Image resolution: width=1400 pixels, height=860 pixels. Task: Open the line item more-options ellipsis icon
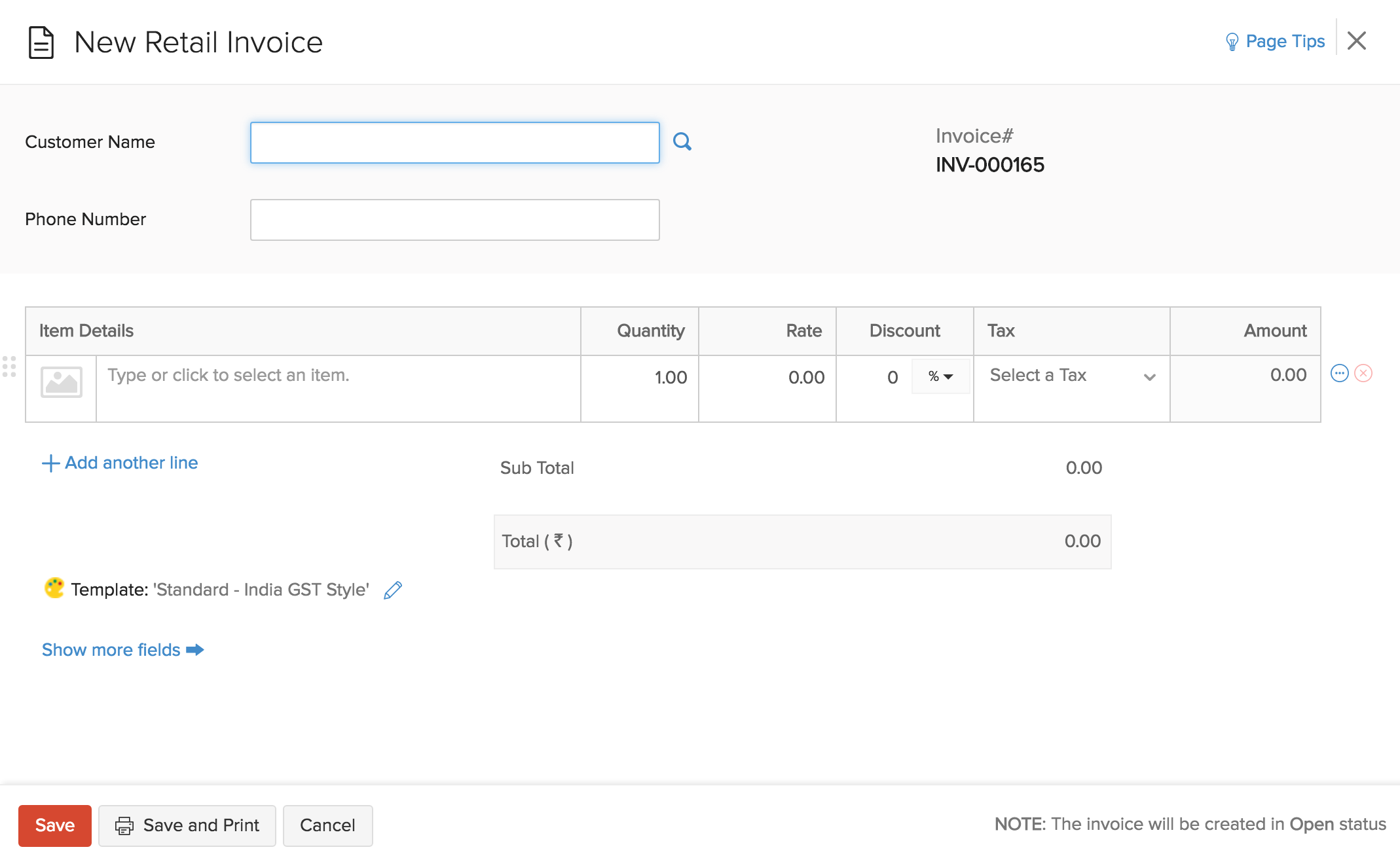[1339, 373]
